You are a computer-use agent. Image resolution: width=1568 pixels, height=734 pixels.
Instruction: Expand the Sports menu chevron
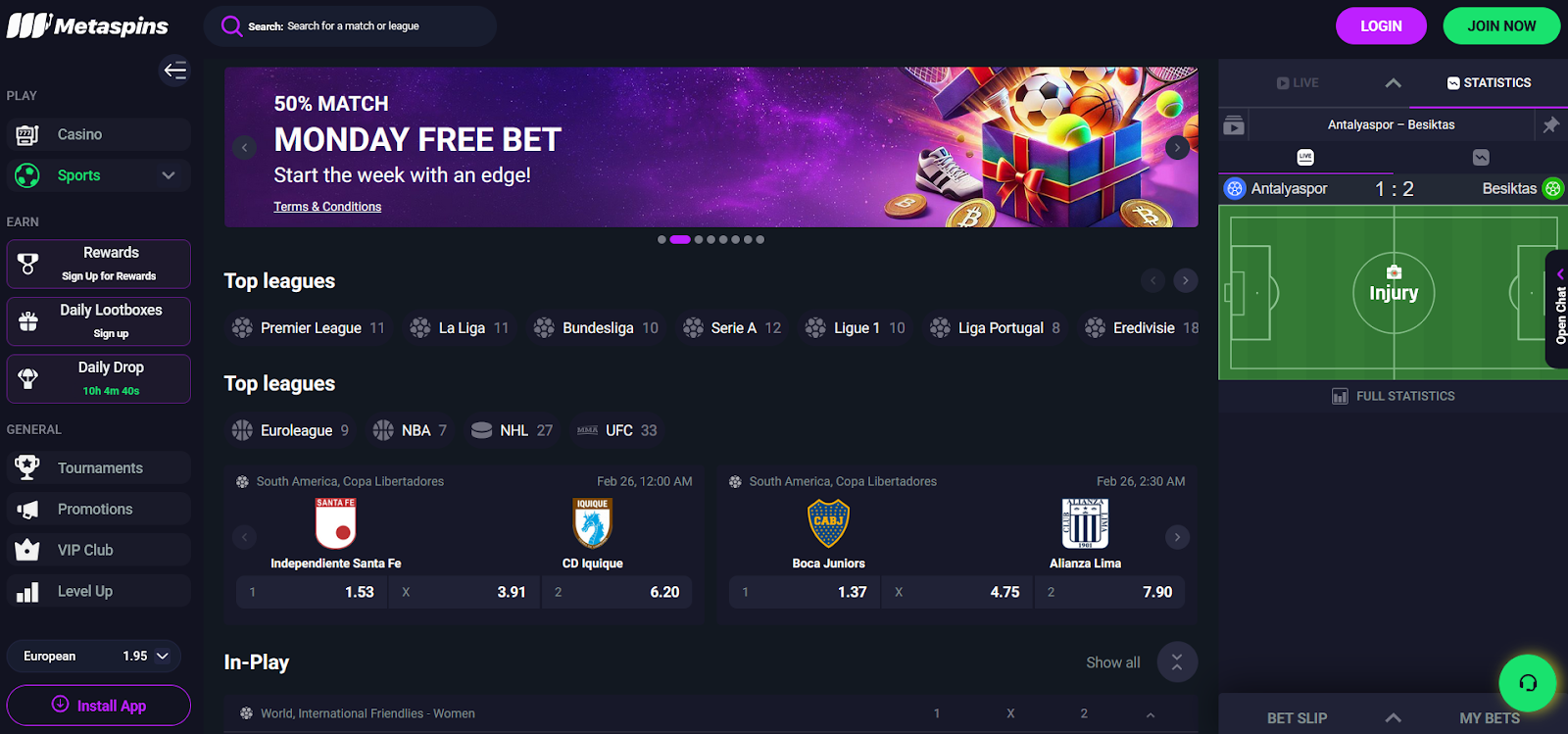tap(169, 175)
